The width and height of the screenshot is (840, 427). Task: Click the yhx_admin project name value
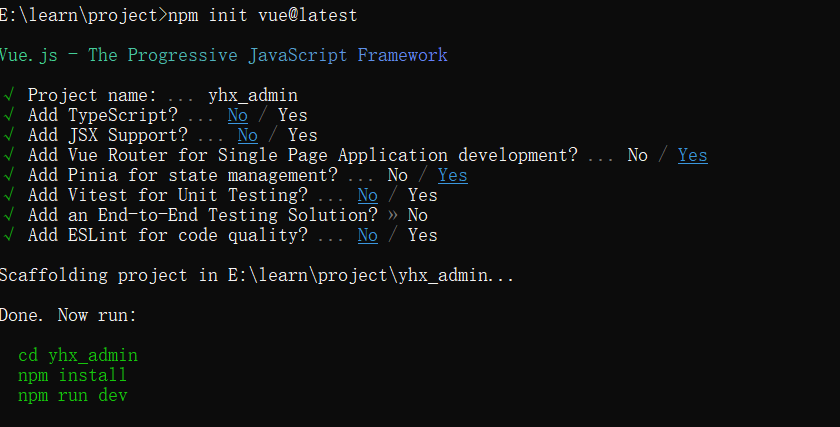(x=253, y=95)
